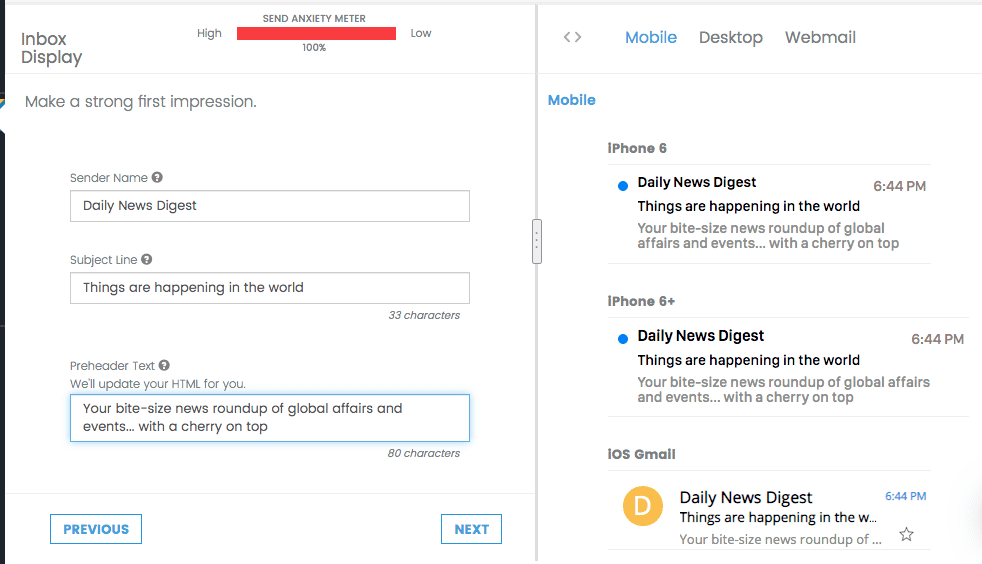Focus the Sender Name input field
The image size is (982, 564).
point(269,206)
